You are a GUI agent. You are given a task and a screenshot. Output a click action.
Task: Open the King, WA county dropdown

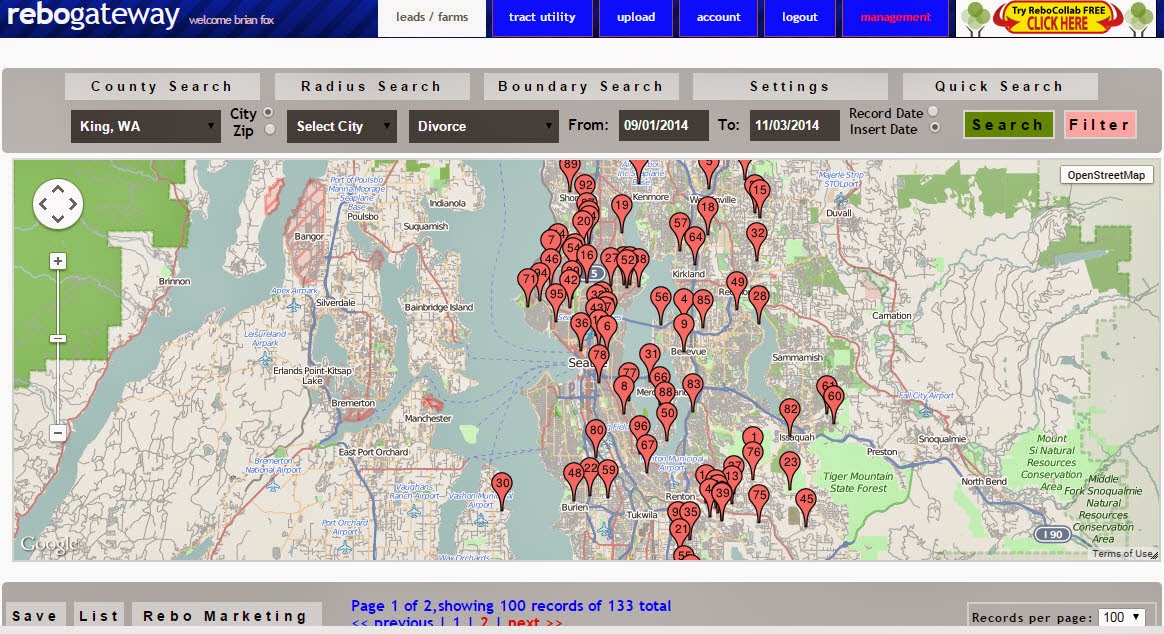146,126
